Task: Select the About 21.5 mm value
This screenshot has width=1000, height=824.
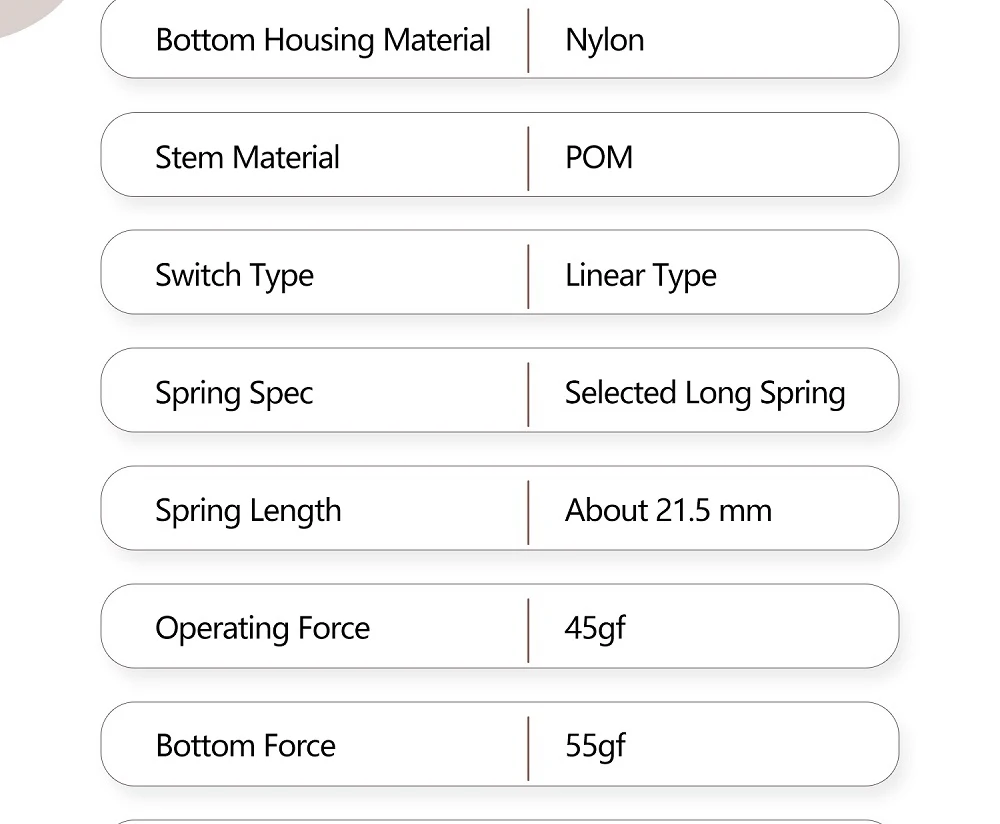Action: click(668, 511)
